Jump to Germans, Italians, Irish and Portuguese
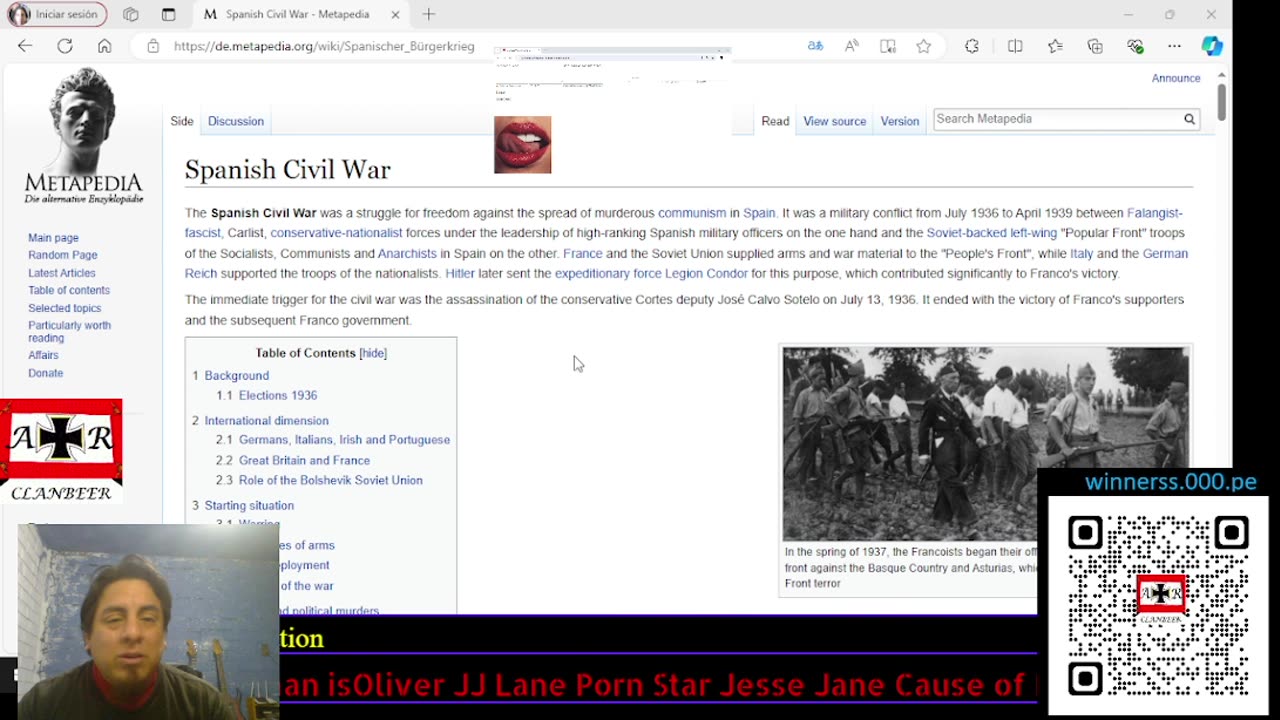The width and height of the screenshot is (1280, 720). (344, 440)
